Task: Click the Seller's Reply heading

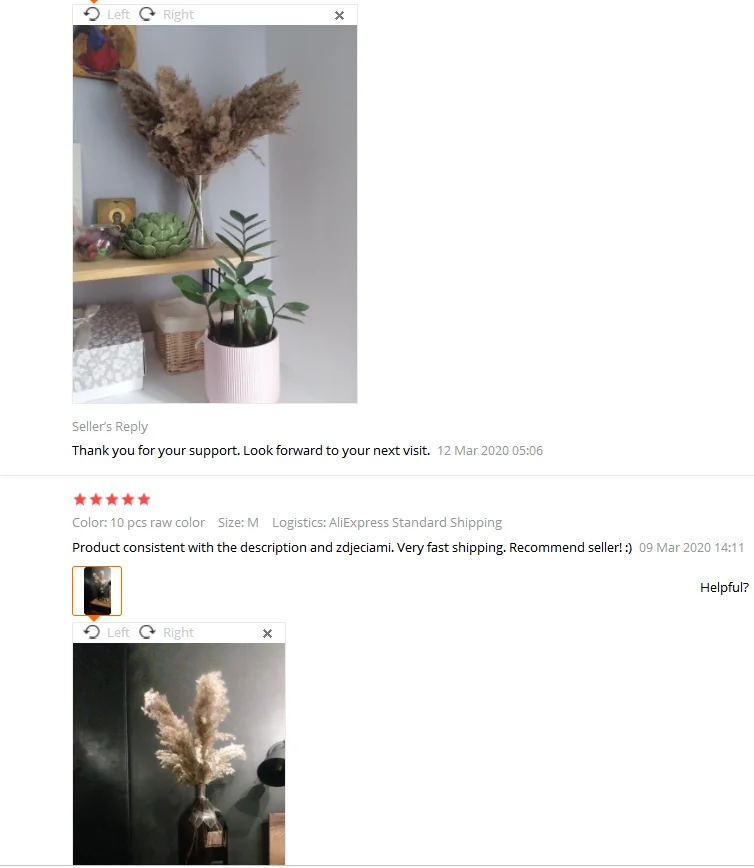Action: click(x=110, y=426)
